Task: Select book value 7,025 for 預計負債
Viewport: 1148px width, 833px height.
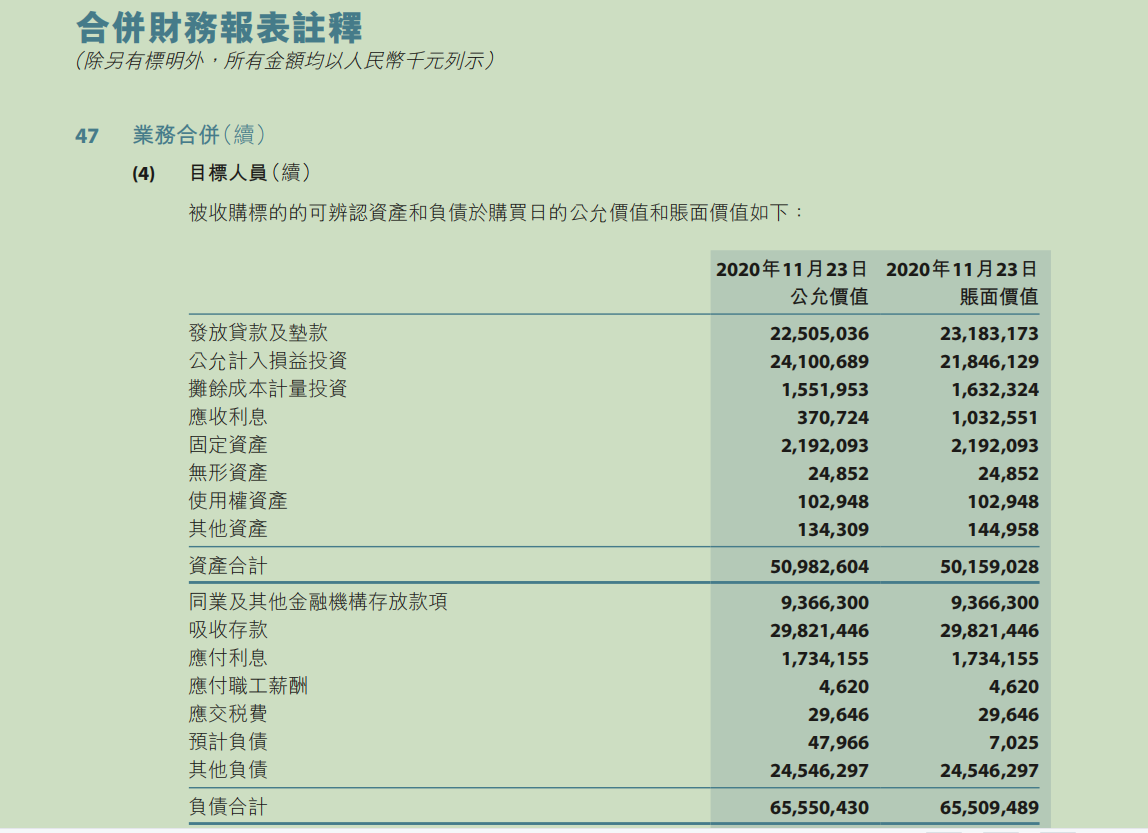Action: click(x=1012, y=743)
